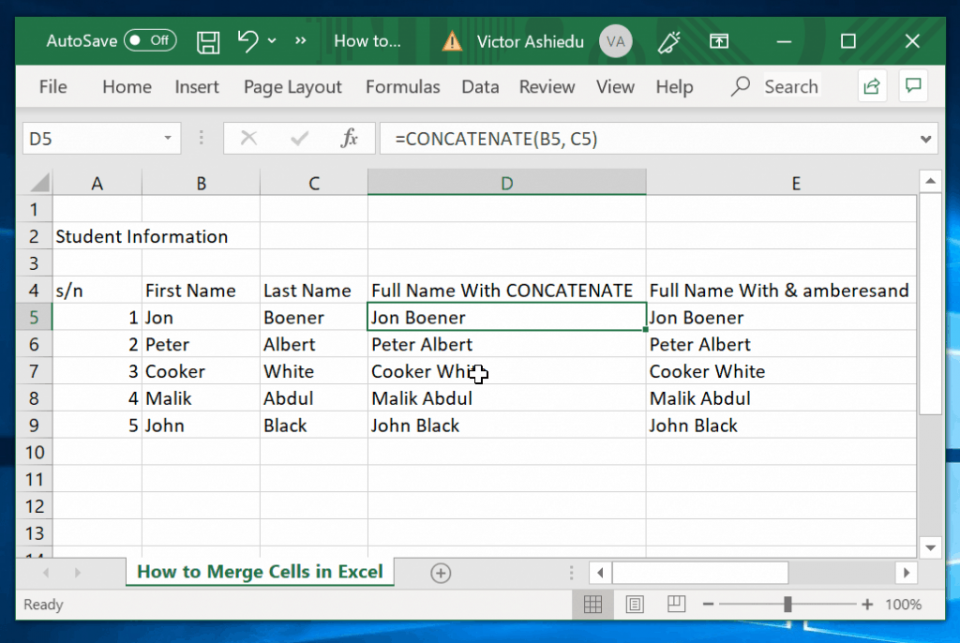Click the Share icon near the ribbon
Viewport: 960px width, 643px height.
click(x=871, y=86)
